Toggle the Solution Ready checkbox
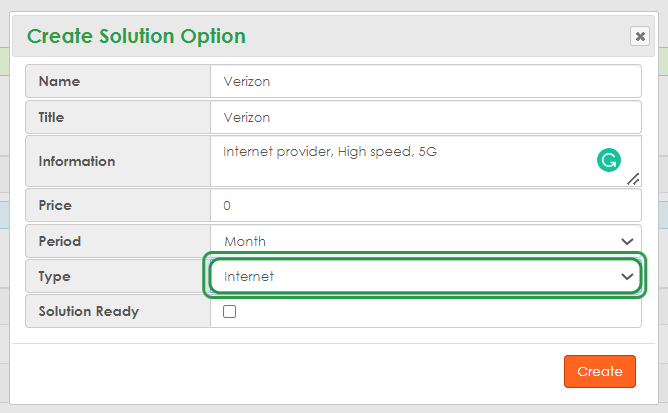The image size is (668, 413). [230, 311]
